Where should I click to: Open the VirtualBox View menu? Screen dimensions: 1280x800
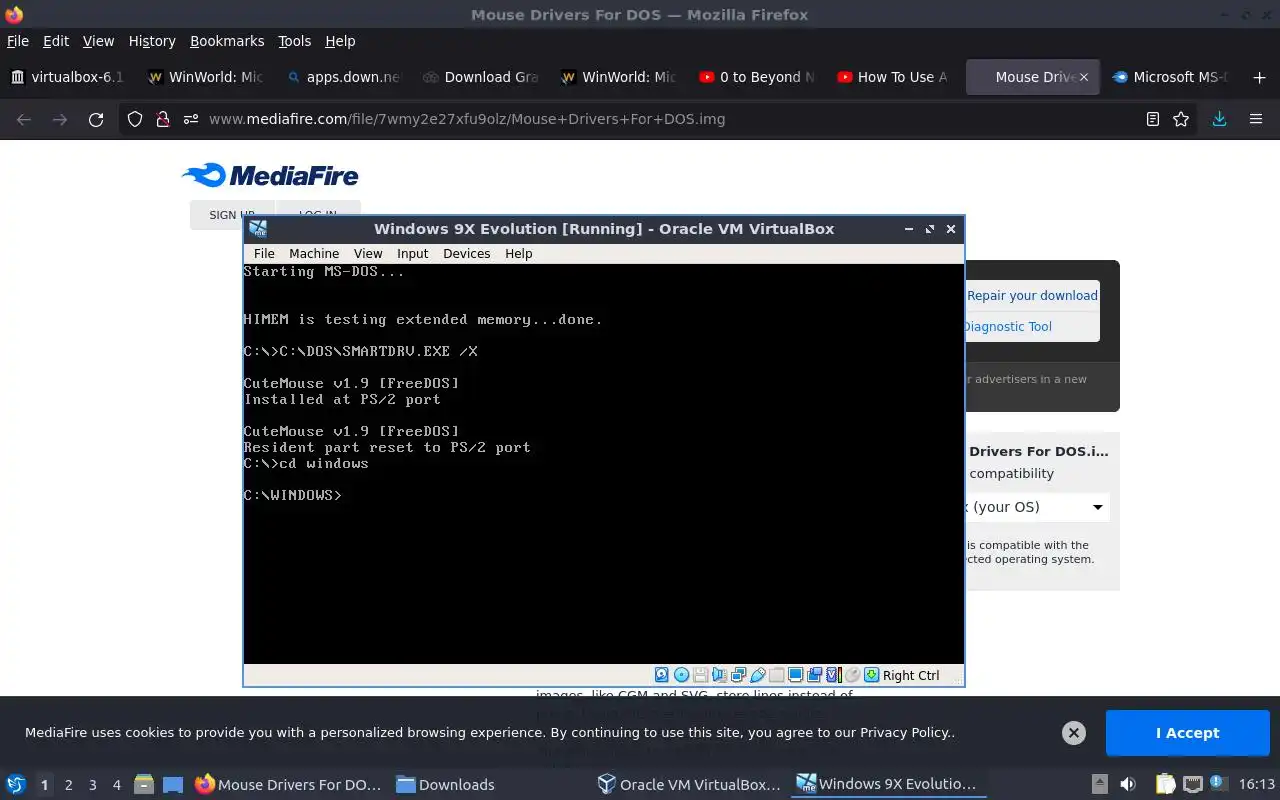tap(368, 253)
